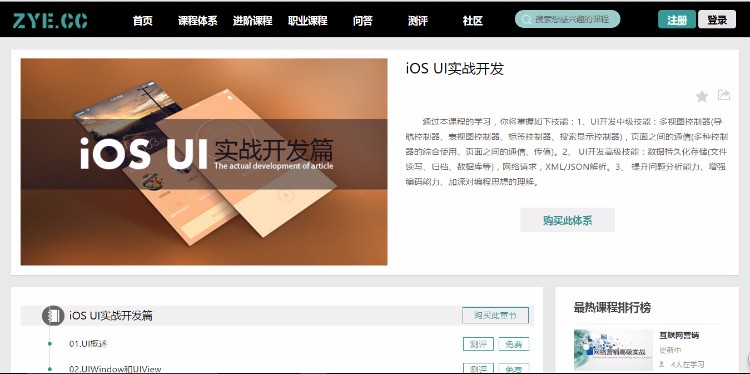The height and width of the screenshot is (374, 750).
Task: Click the 最热课程排行榜 heading
Action: click(x=612, y=307)
